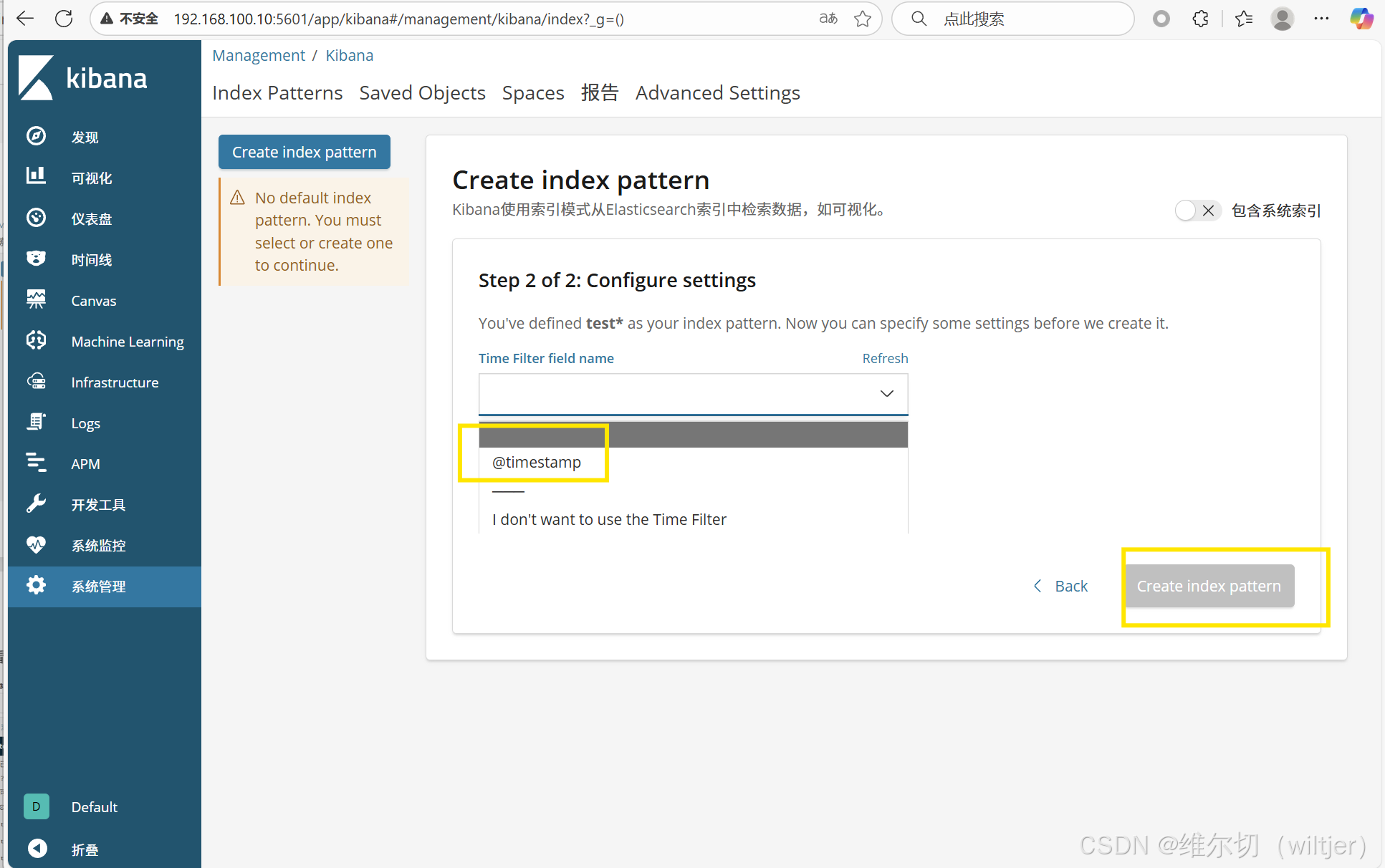Switch to Saved Objects tab
The image size is (1385, 868).
point(422,93)
